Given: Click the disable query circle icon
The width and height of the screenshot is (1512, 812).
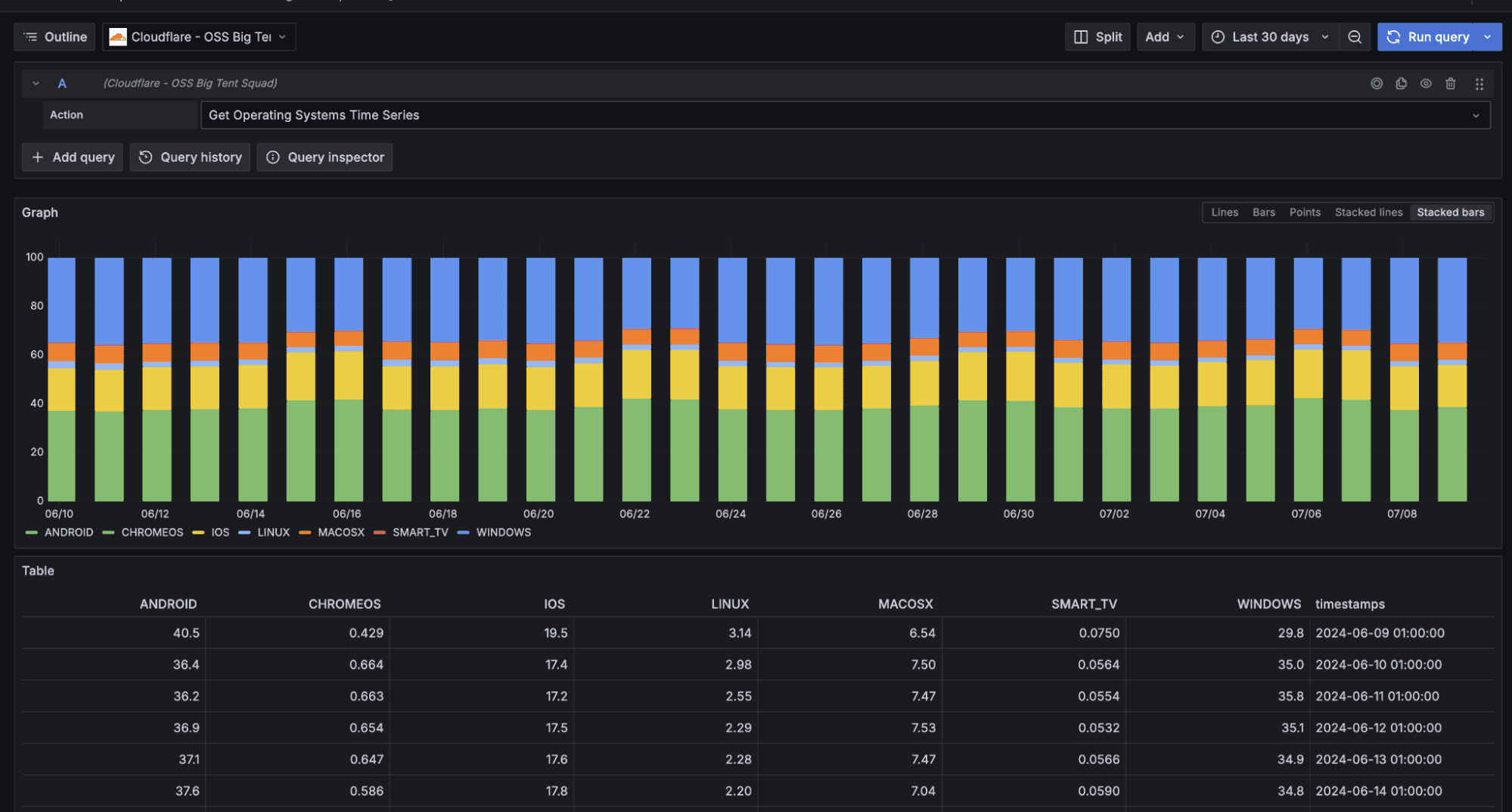Looking at the screenshot, I should click(1377, 83).
